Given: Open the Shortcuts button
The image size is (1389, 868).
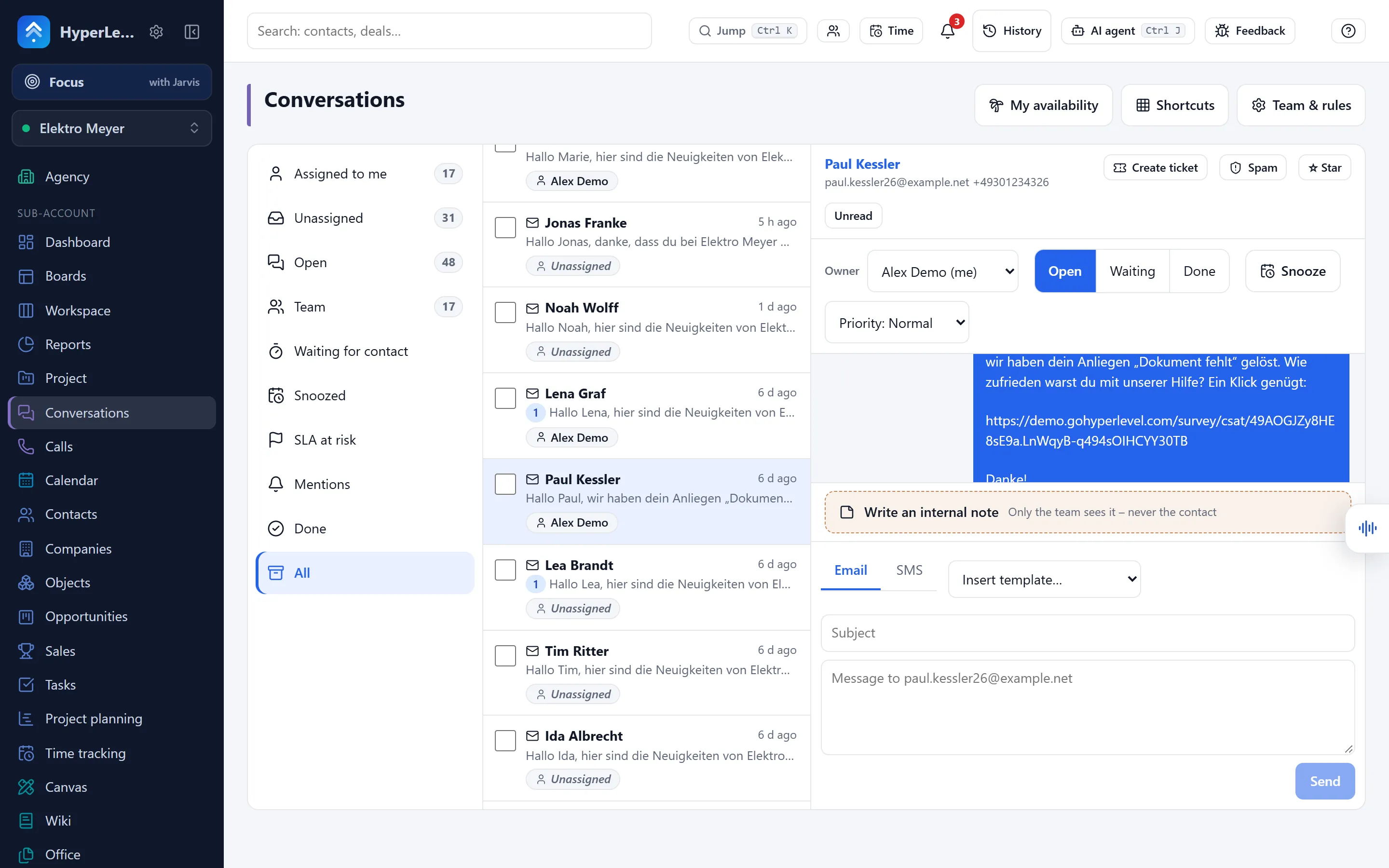Looking at the screenshot, I should 1175,105.
